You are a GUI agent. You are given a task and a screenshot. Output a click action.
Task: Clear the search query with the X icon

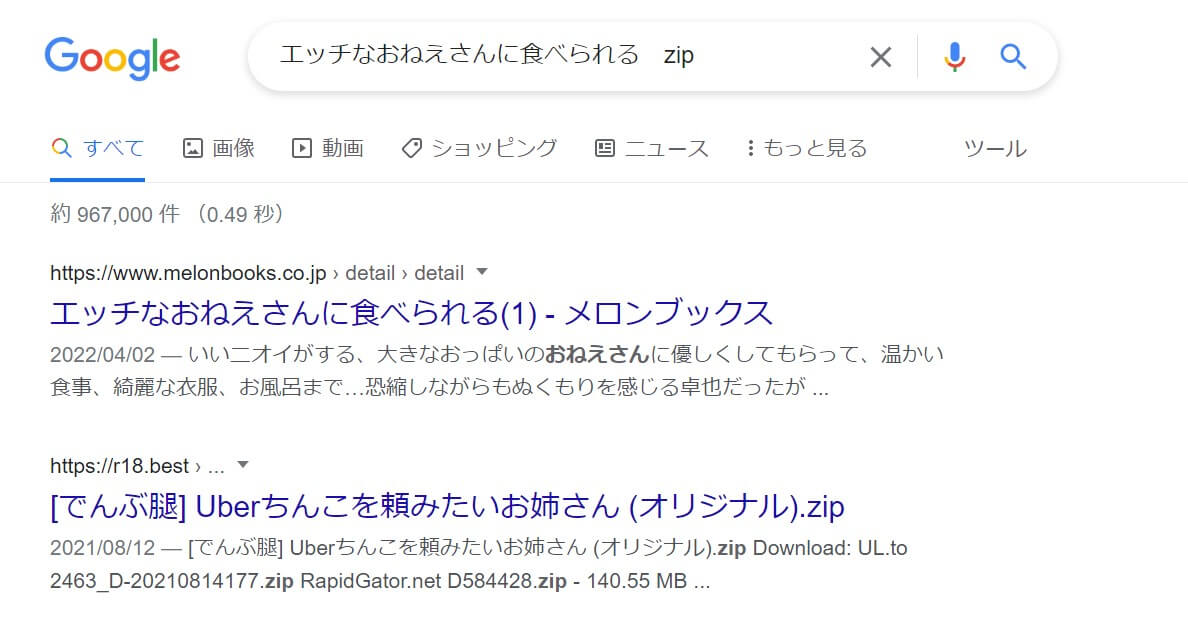pyautogui.click(x=880, y=57)
